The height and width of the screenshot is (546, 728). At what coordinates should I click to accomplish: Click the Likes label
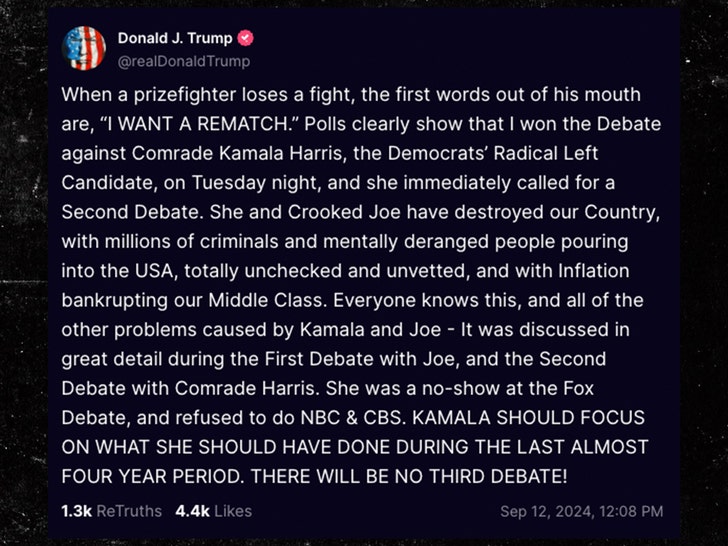[230, 511]
